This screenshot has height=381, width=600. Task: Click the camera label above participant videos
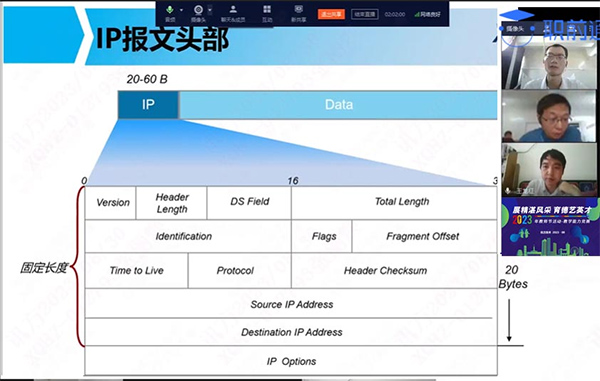(x=515, y=29)
